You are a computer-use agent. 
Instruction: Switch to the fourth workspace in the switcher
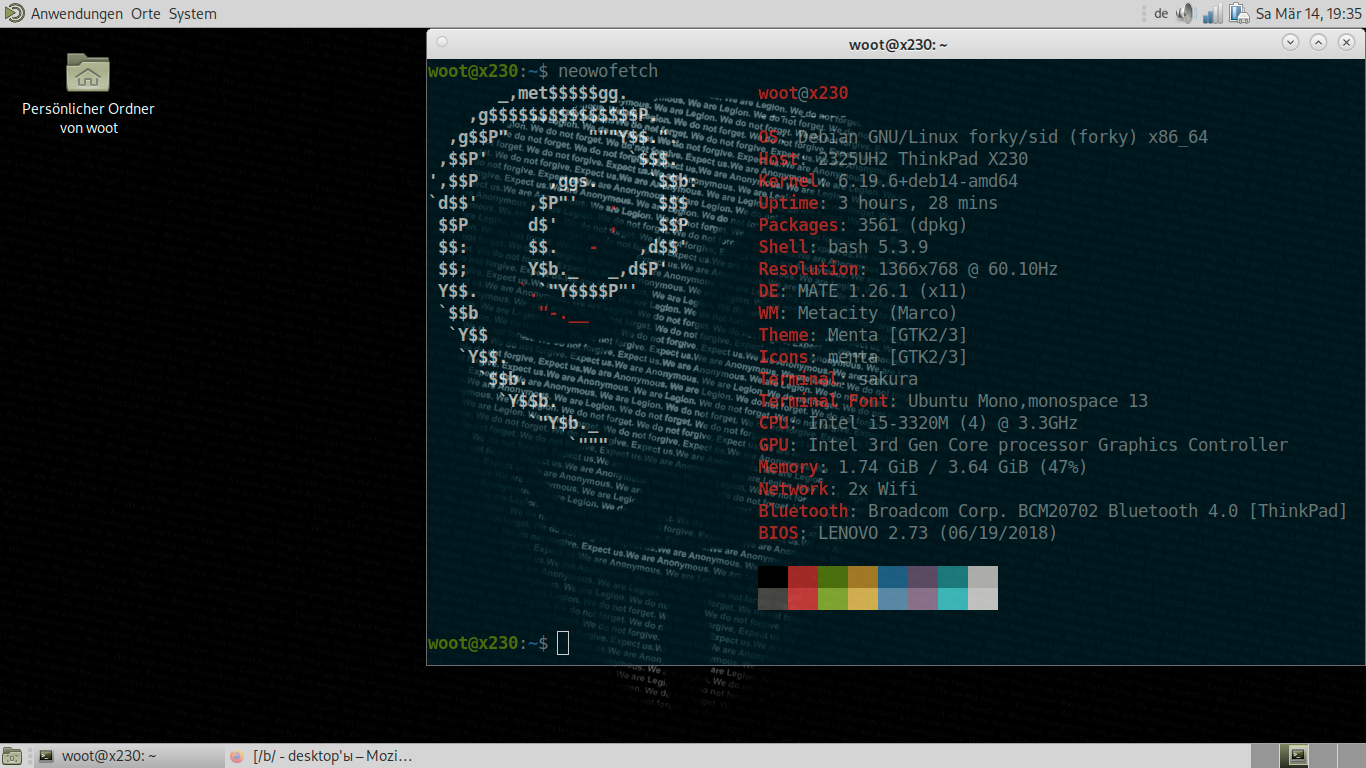(1351, 756)
